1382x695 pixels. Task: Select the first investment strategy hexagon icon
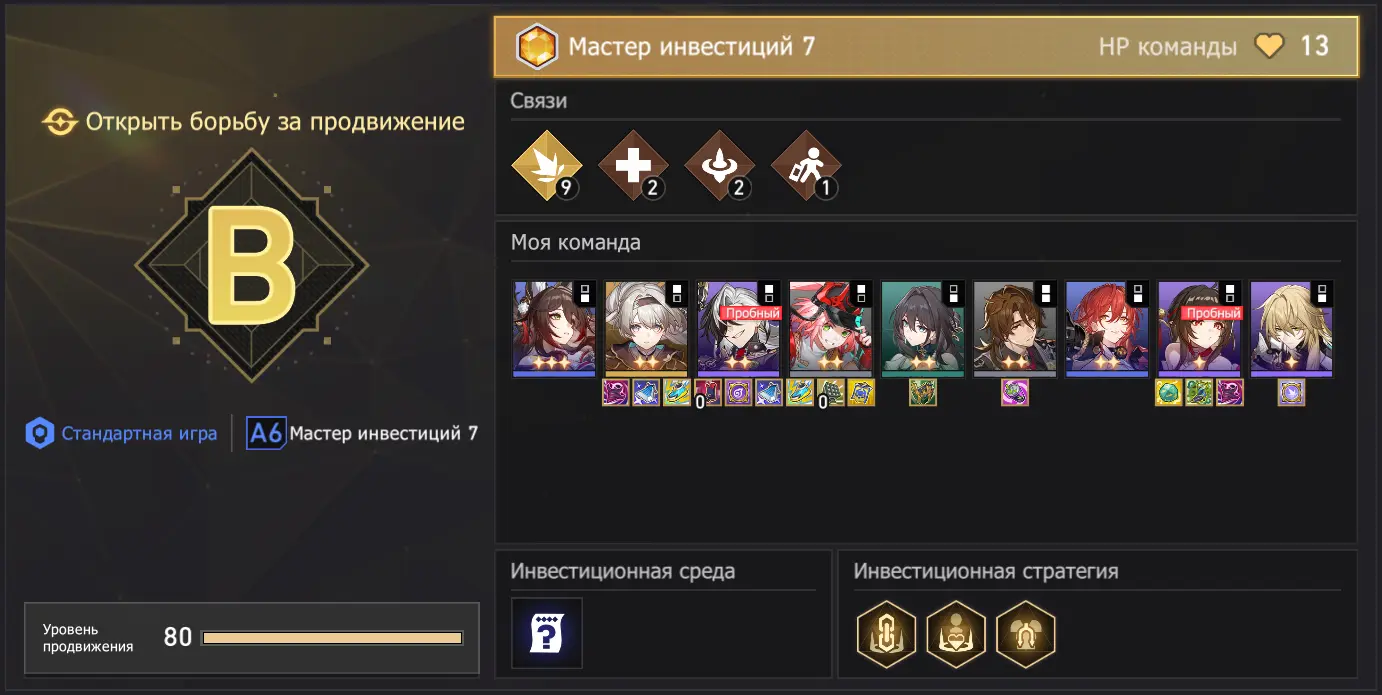click(x=887, y=634)
